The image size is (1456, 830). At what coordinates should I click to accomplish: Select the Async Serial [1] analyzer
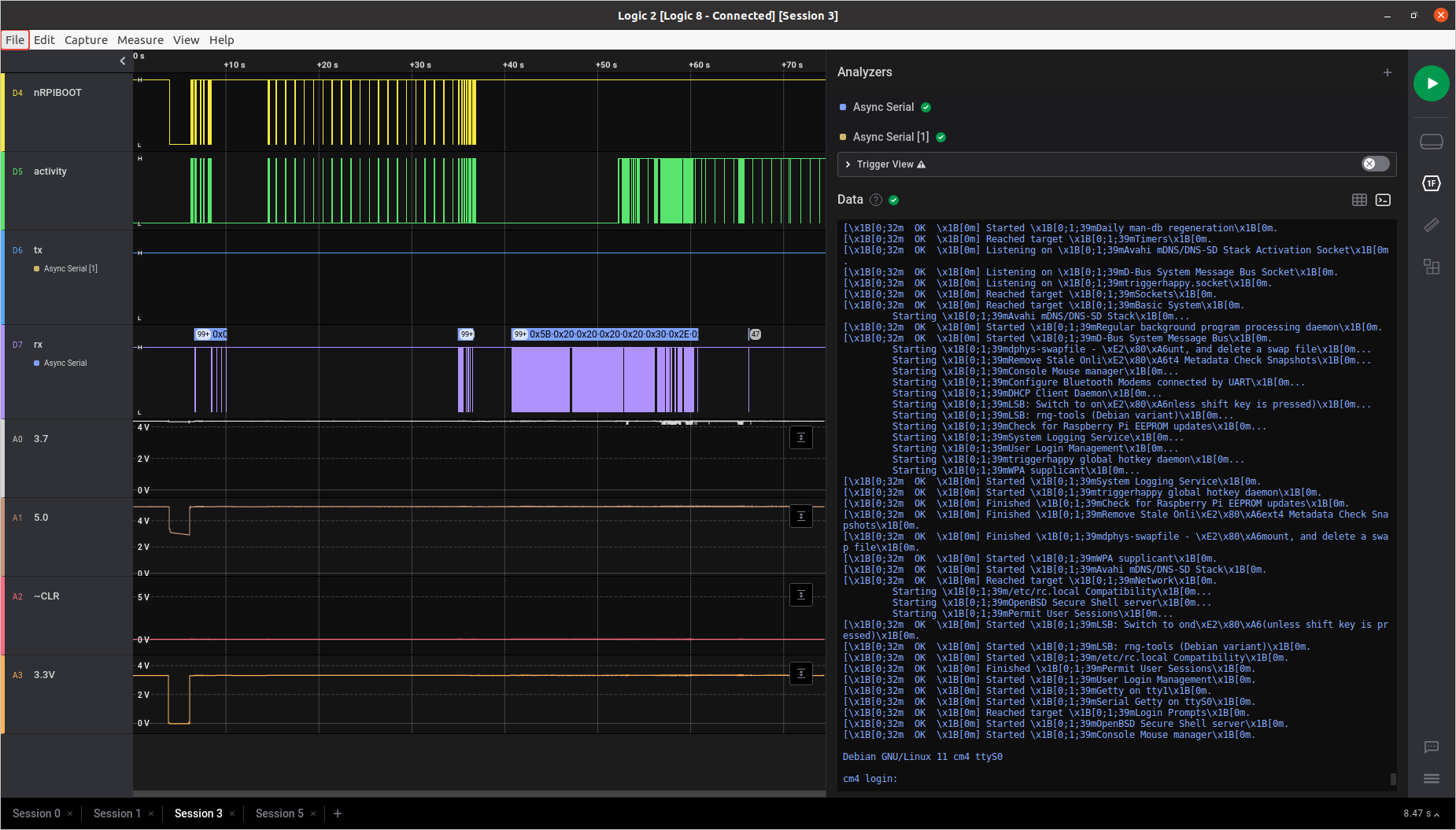click(890, 137)
